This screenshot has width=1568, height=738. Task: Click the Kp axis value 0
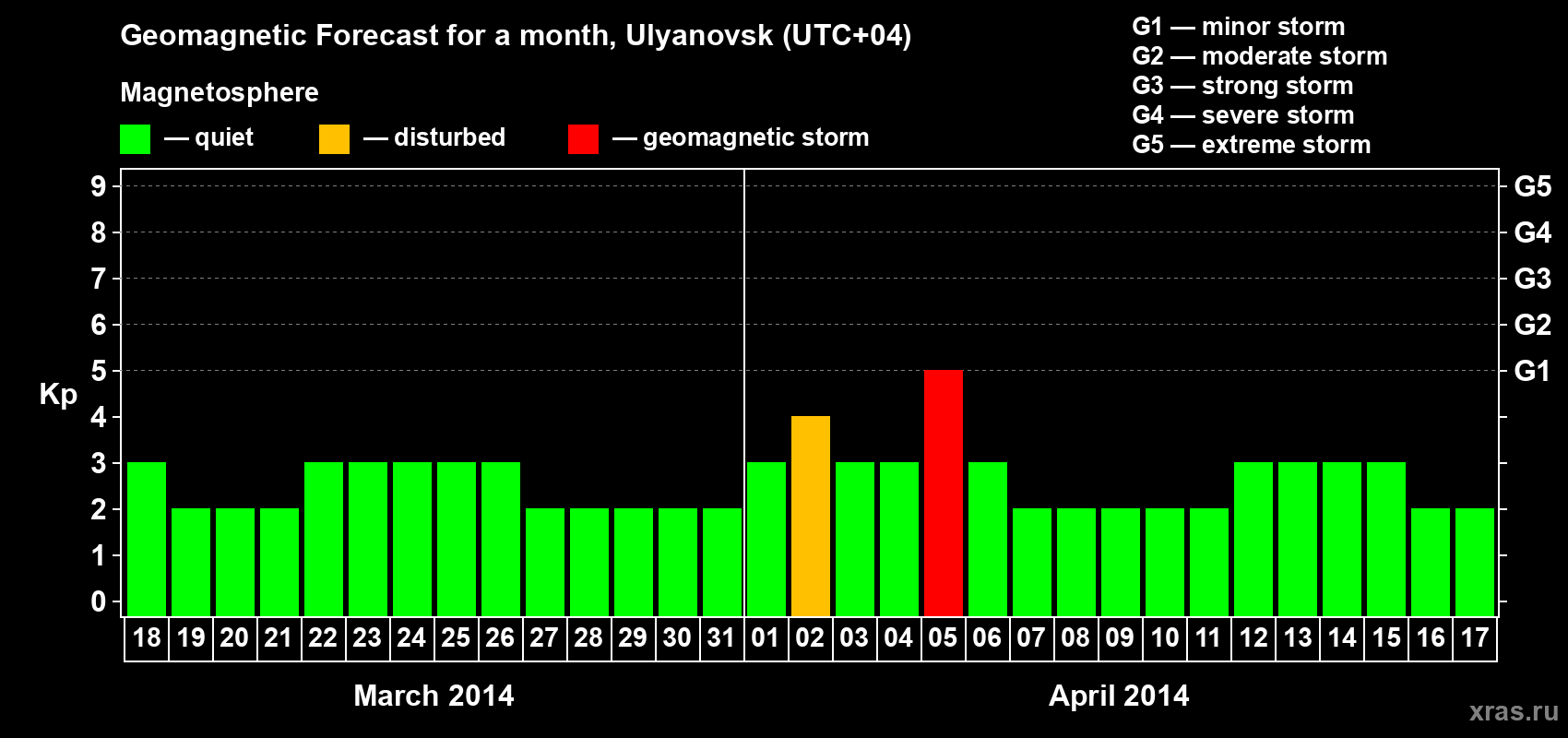(x=99, y=601)
